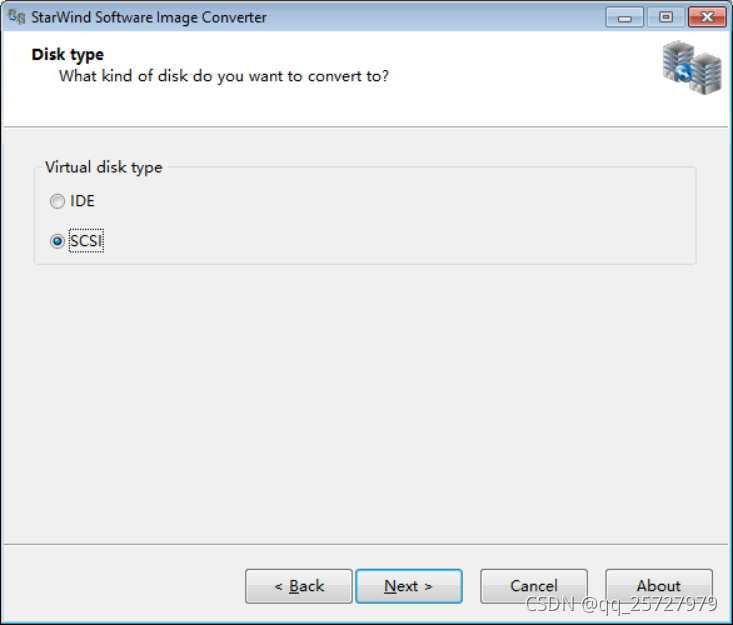The image size is (733, 625).
Task: Minimize the Image Converter window
Action: (x=625, y=18)
